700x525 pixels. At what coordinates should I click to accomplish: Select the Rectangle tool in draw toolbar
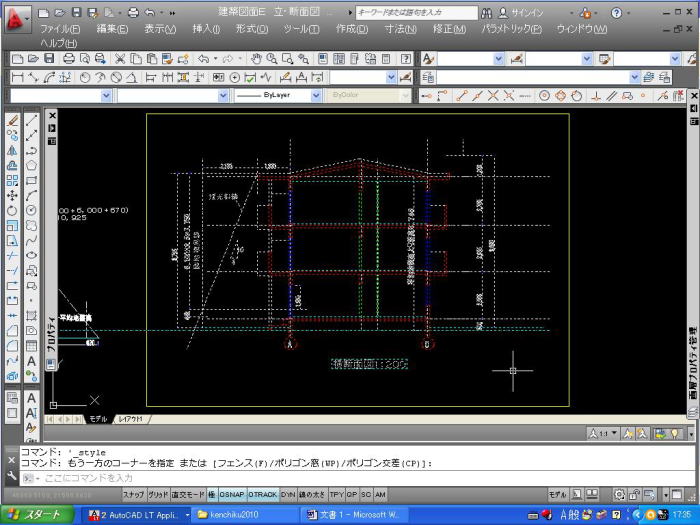31,180
